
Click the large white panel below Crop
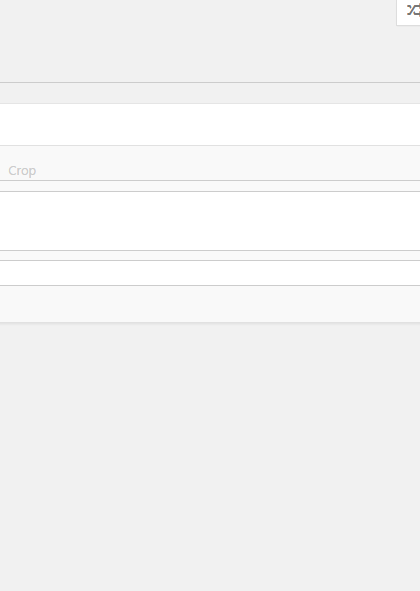coord(210,221)
